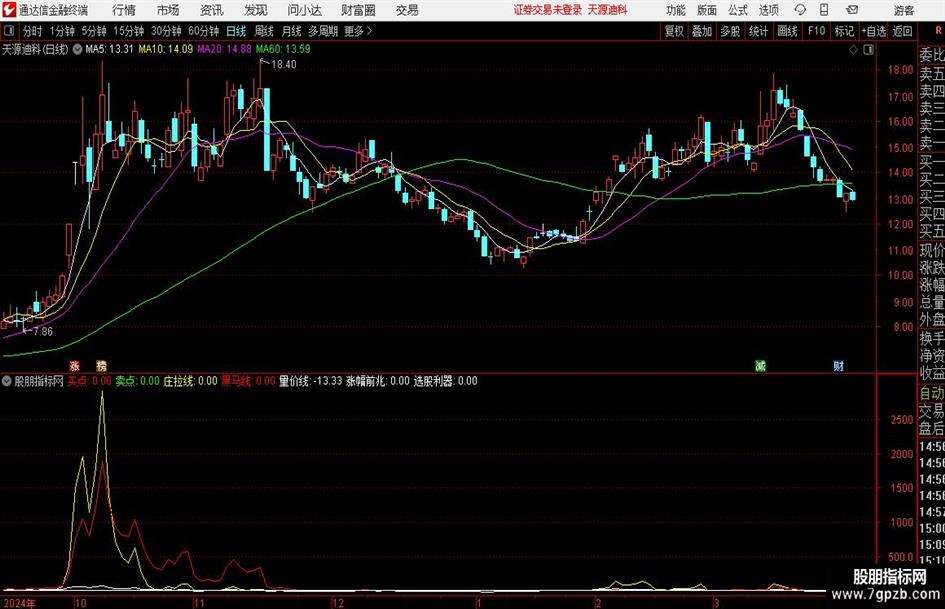
Task: Open the 公式 menu
Action: (737, 10)
